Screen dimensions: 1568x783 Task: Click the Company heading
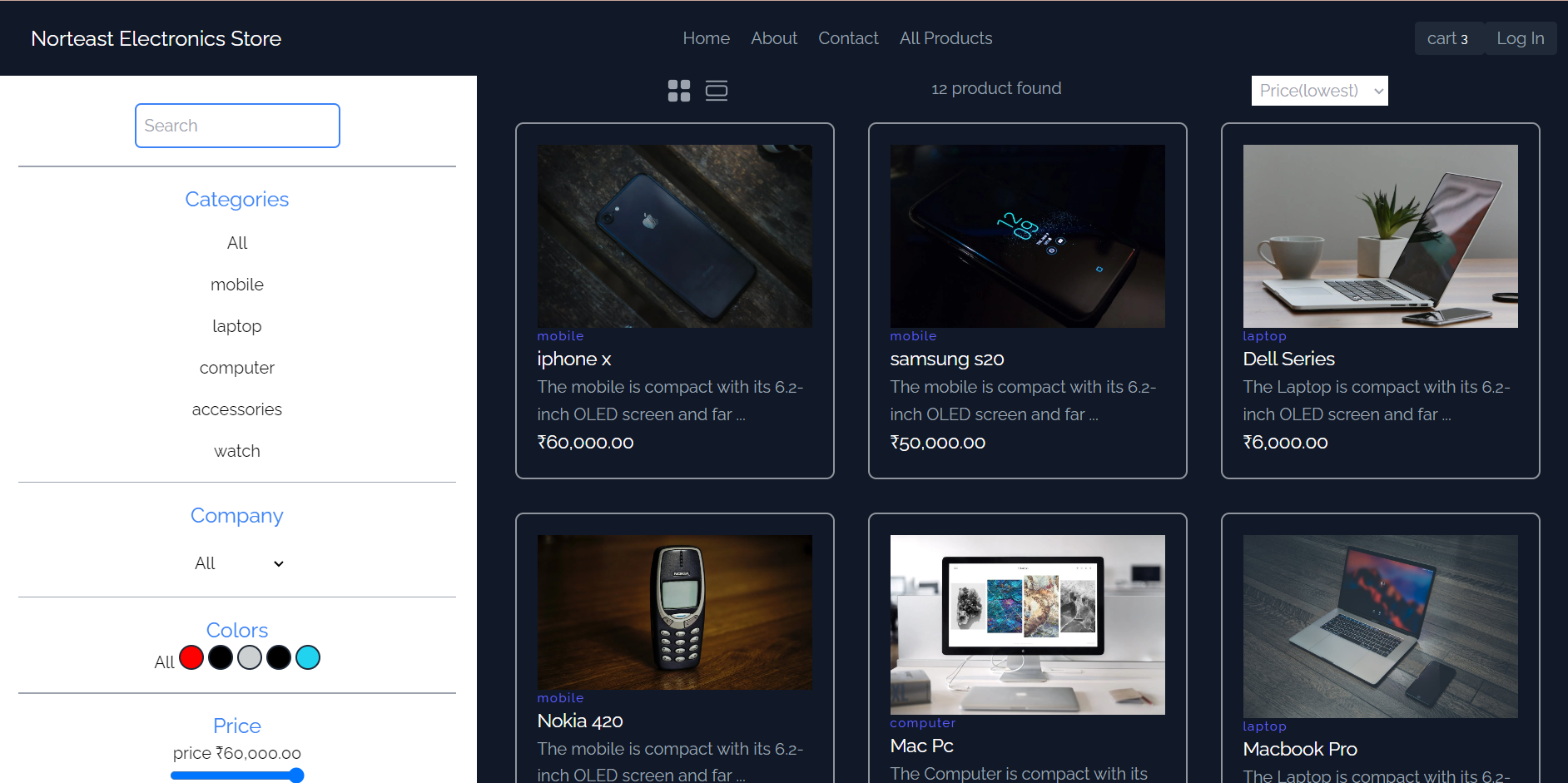click(237, 516)
